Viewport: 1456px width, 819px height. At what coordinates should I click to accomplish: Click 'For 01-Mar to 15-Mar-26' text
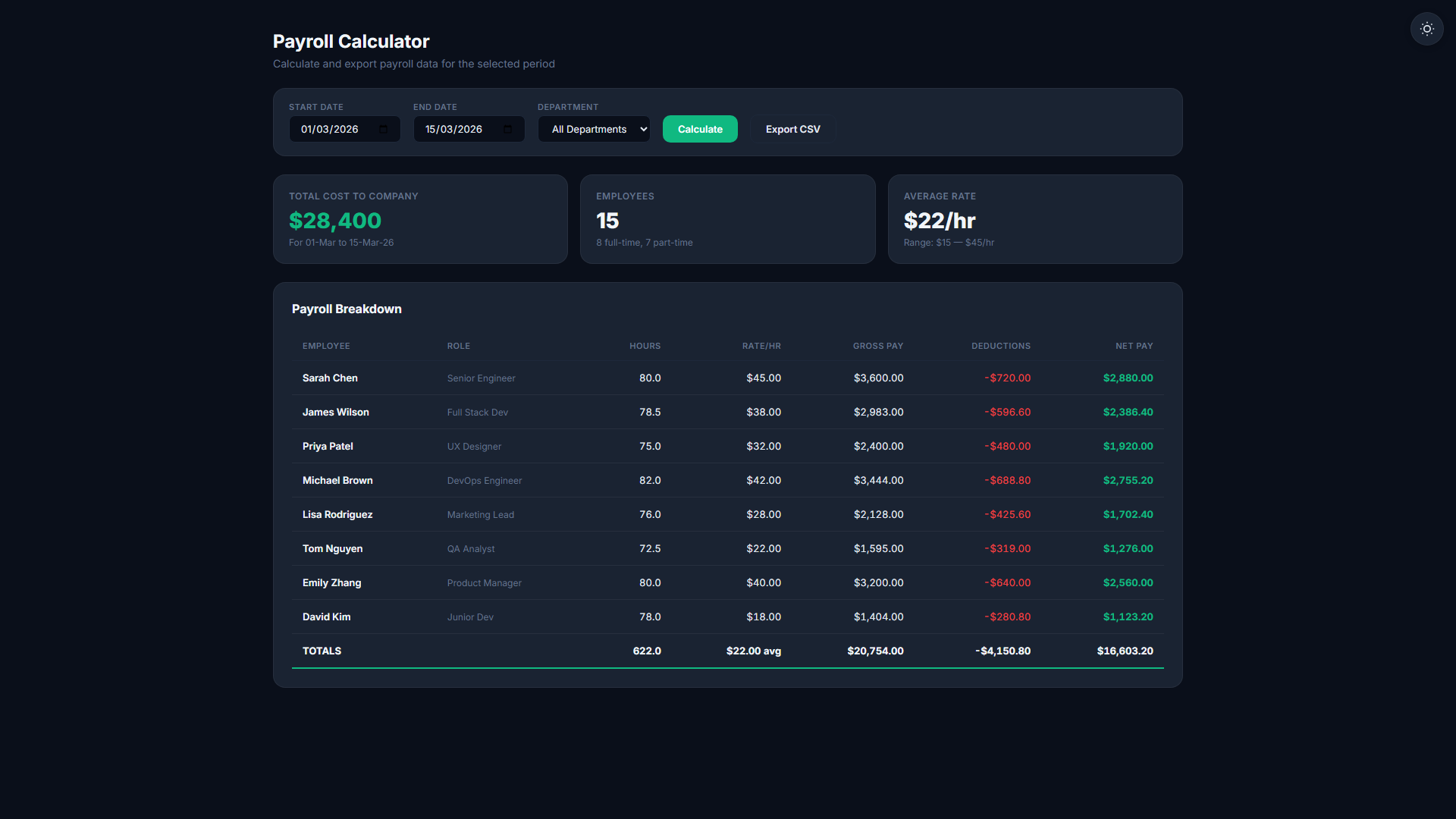pos(341,243)
